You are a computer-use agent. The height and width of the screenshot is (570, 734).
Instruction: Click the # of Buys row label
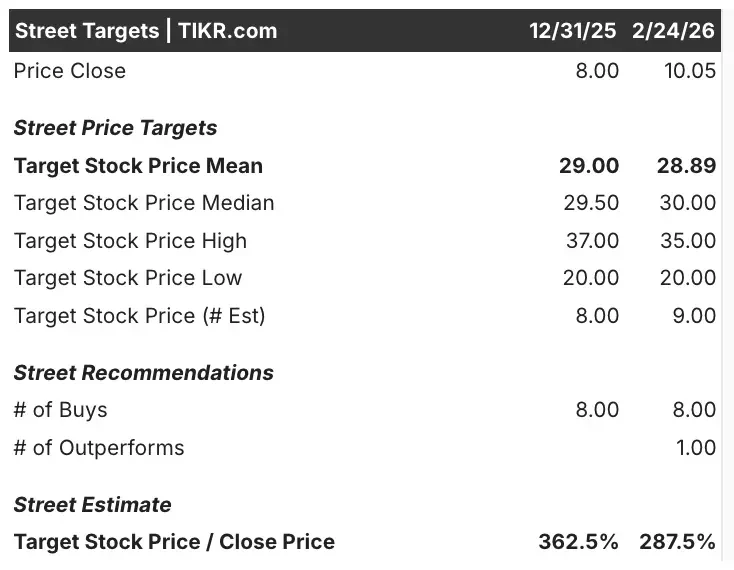(60, 410)
